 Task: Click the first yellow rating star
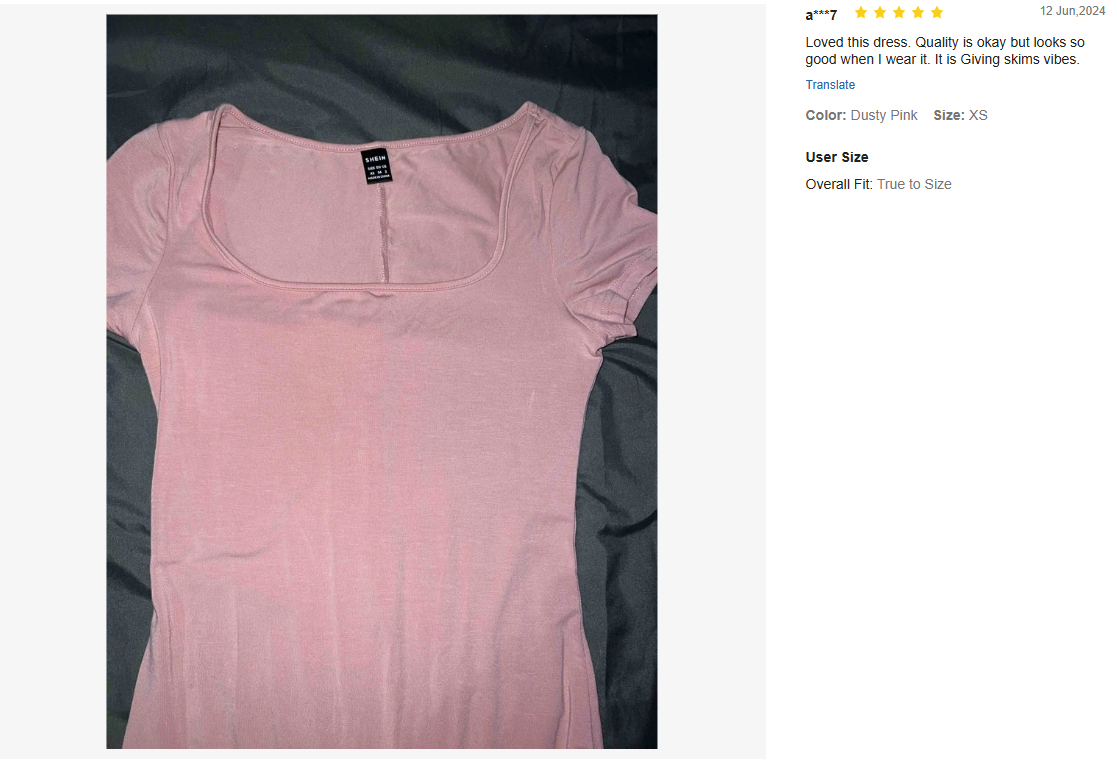point(861,12)
